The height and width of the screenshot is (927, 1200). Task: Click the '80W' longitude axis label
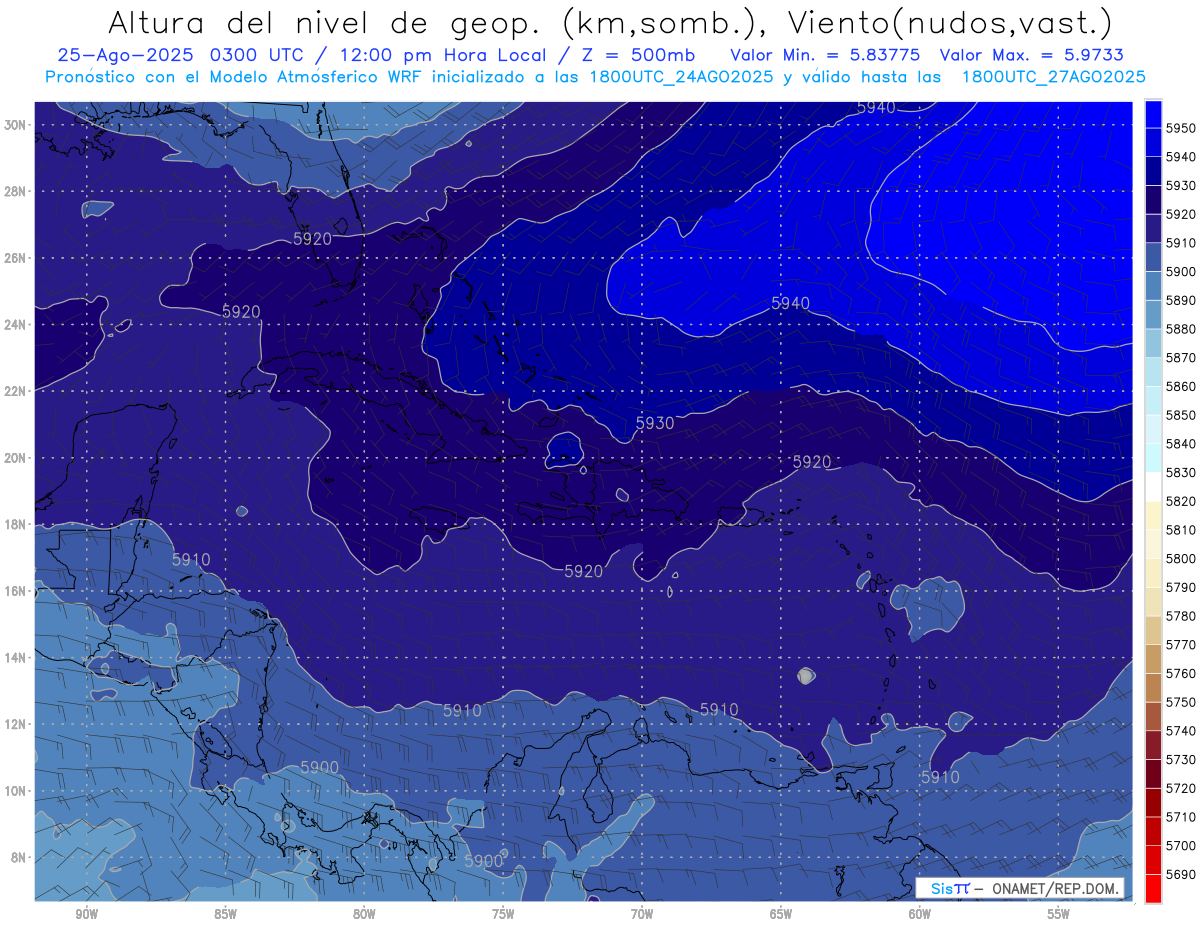tap(364, 914)
